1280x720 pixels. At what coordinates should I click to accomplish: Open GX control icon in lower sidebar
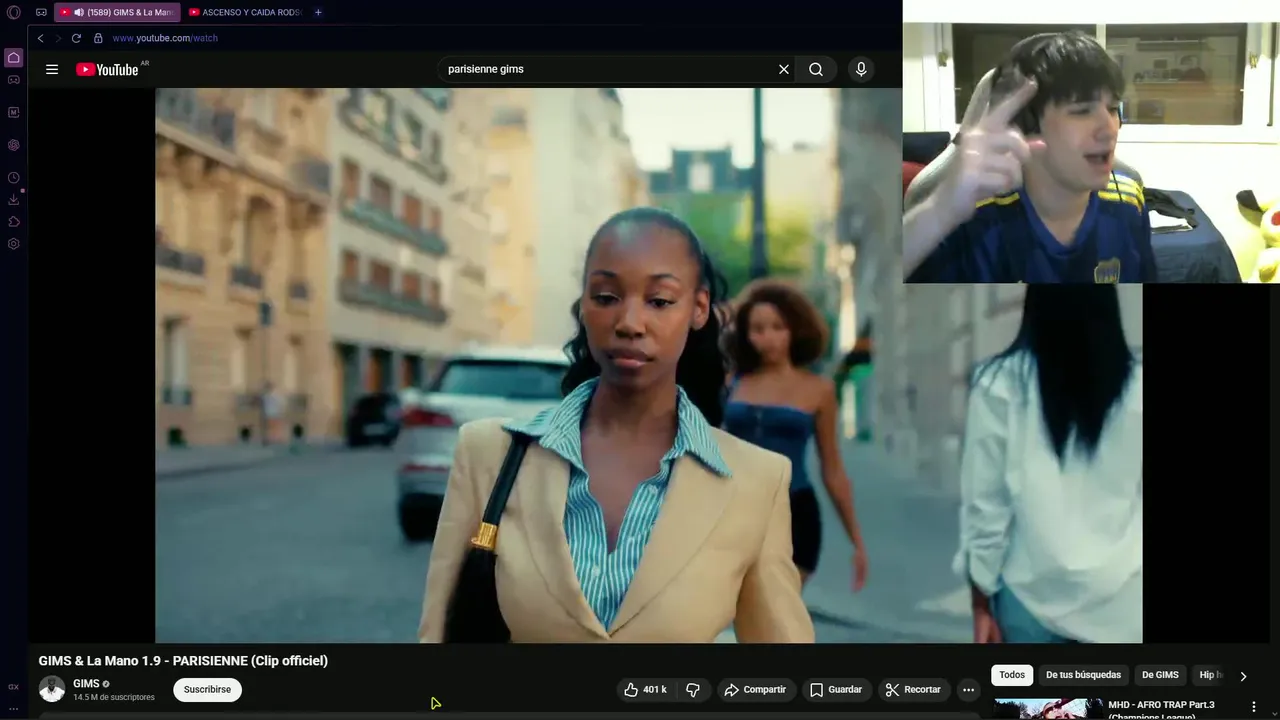pos(14,687)
